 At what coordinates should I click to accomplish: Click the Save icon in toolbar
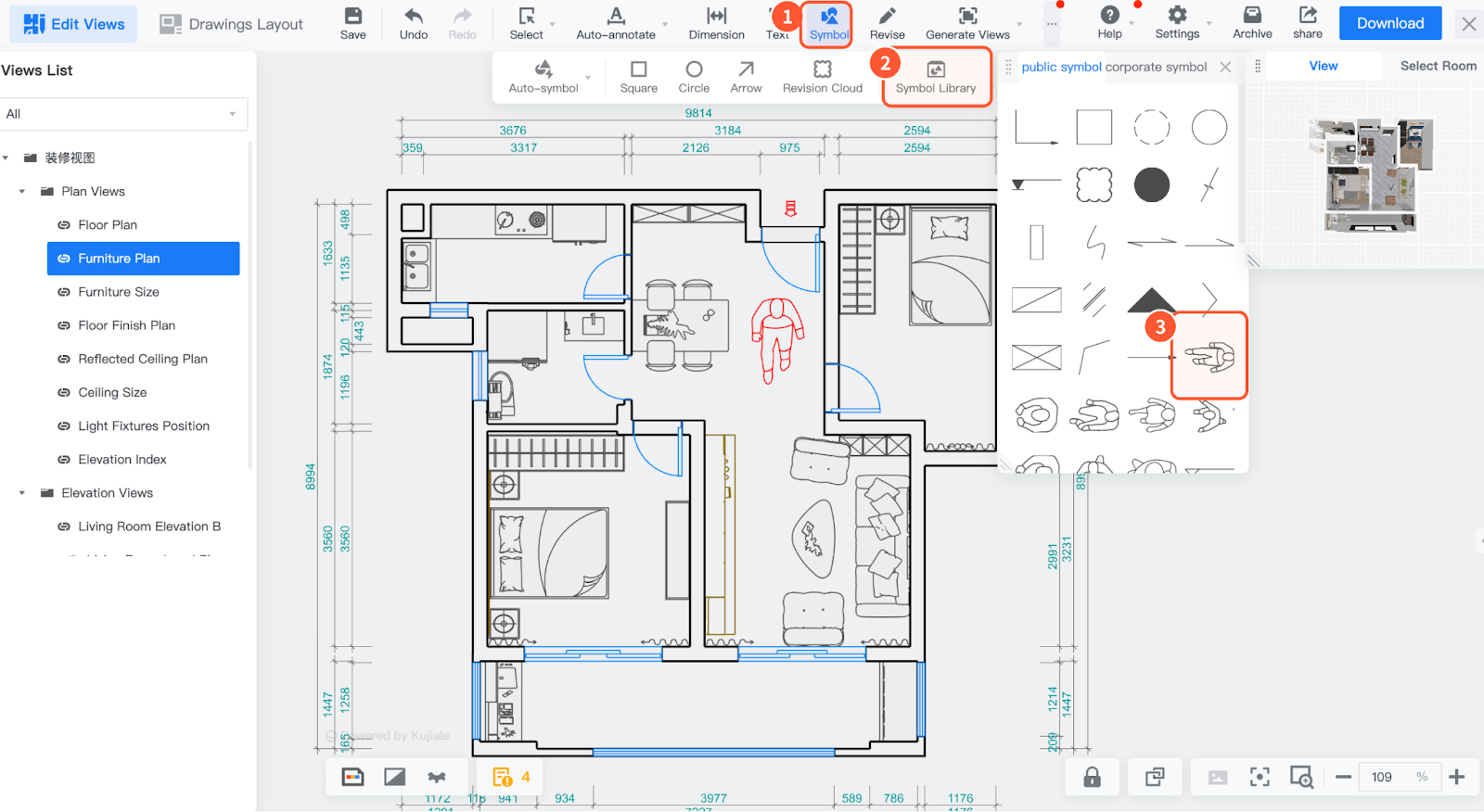click(352, 23)
